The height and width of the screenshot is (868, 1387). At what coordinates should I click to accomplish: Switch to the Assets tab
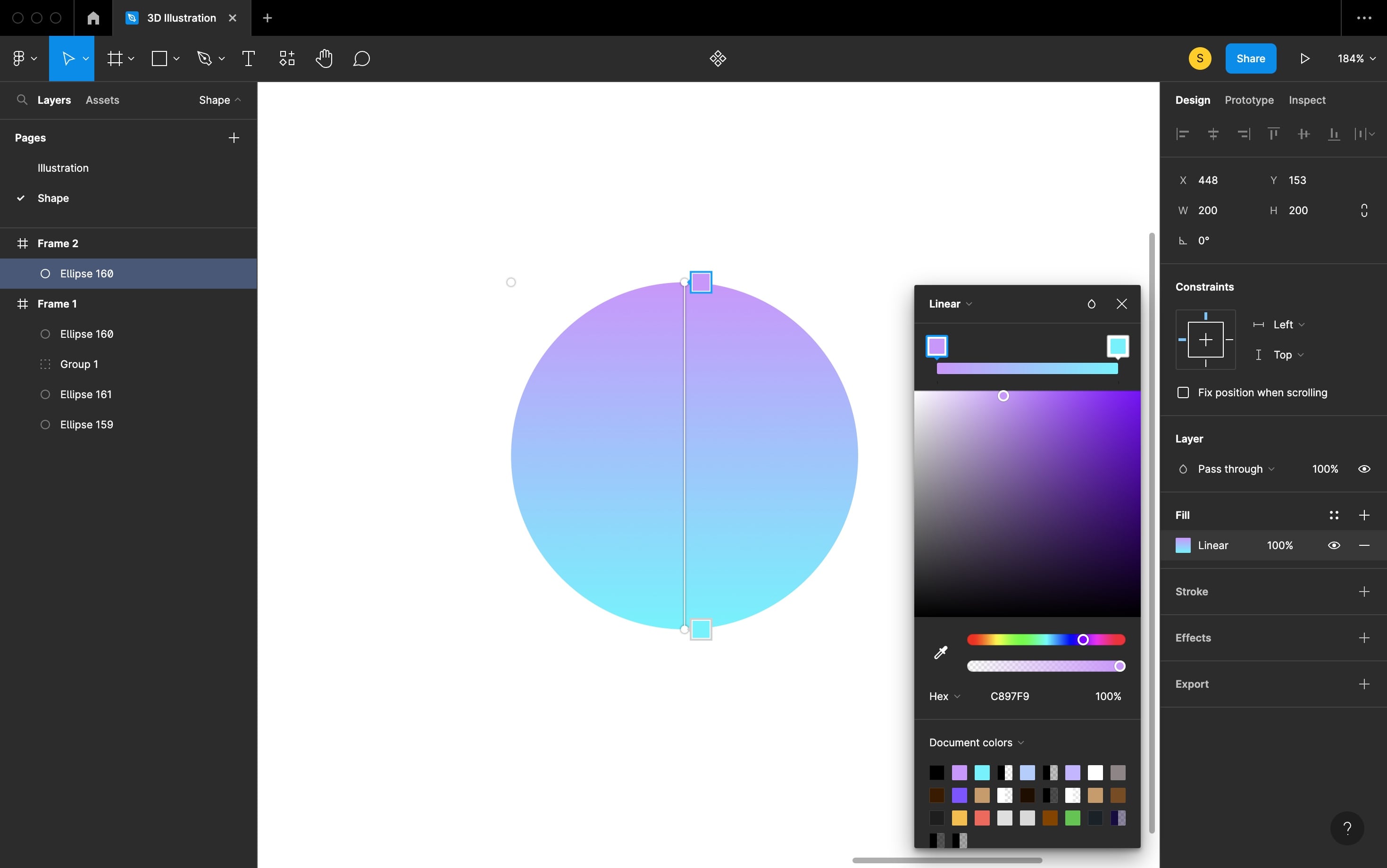coord(103,100)
